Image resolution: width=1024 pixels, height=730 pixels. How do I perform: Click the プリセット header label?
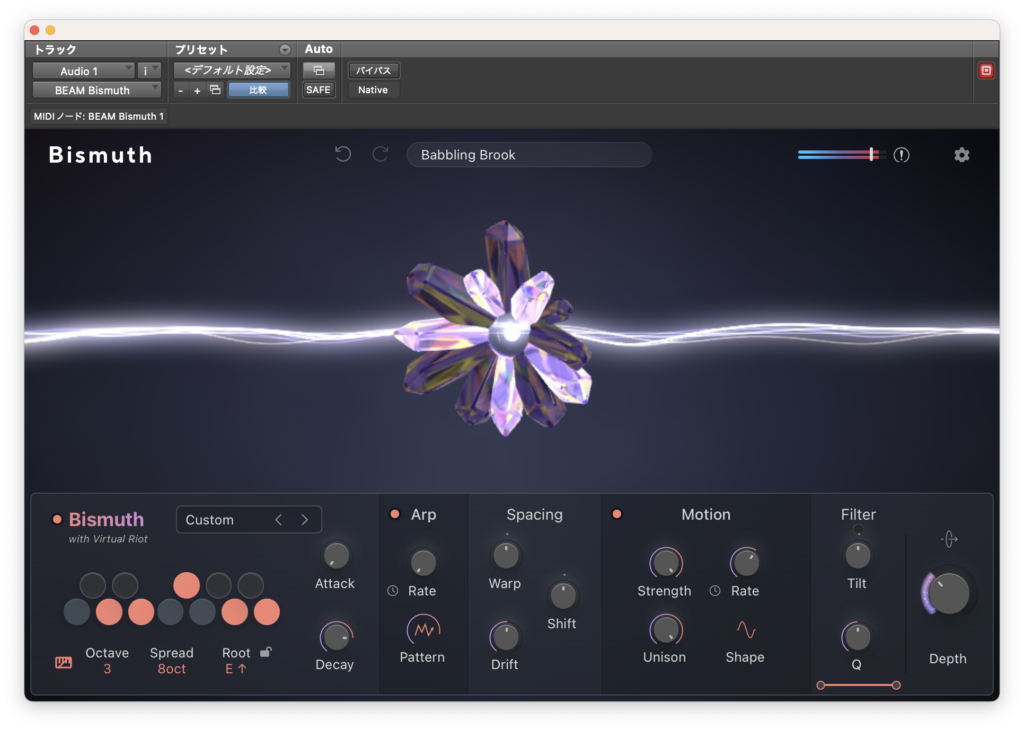pyautogui.click(x=201, y=50)
